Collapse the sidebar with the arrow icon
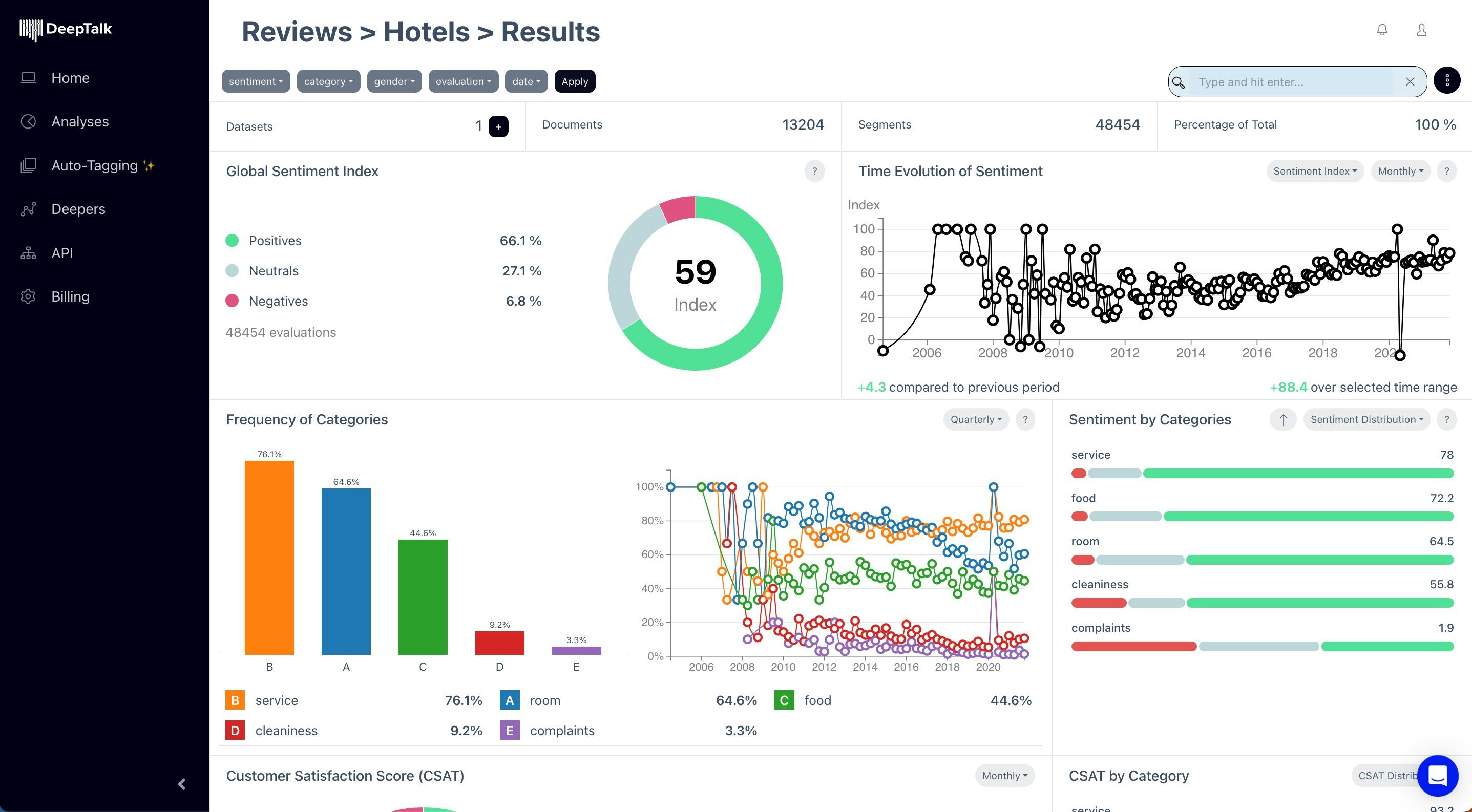 pyautogui.click(x=182, y=784)
